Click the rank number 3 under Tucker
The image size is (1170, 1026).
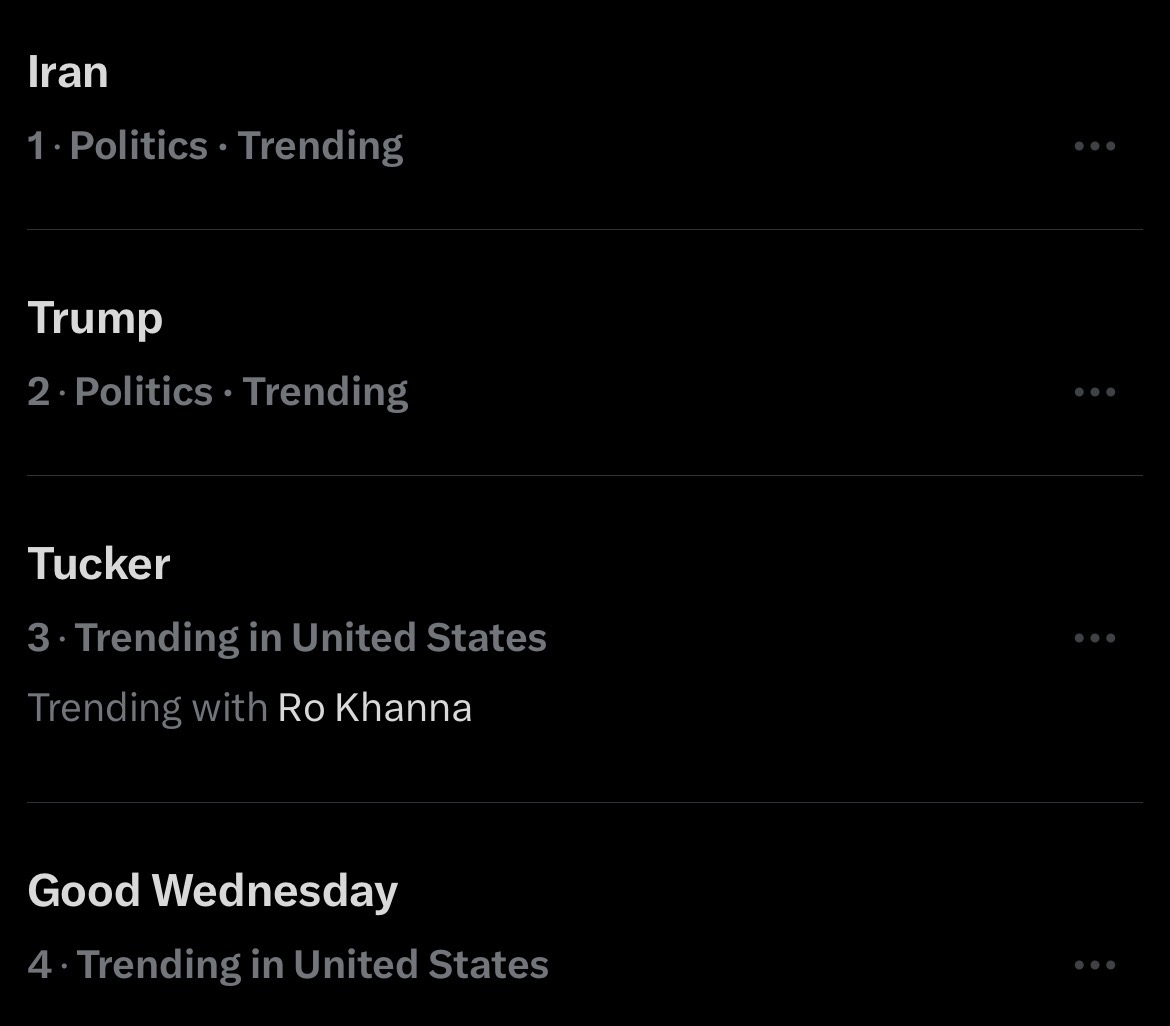click(x=38, y=638)
